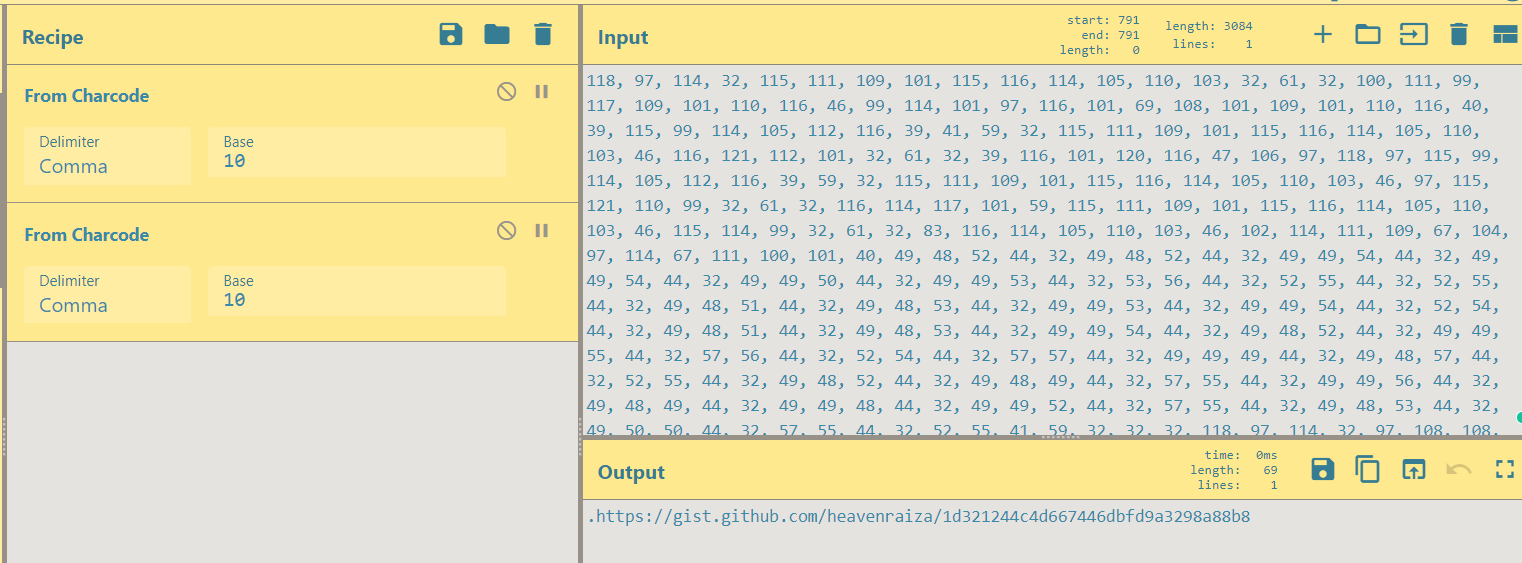Save output to a file

click(x=1323, y=469)
